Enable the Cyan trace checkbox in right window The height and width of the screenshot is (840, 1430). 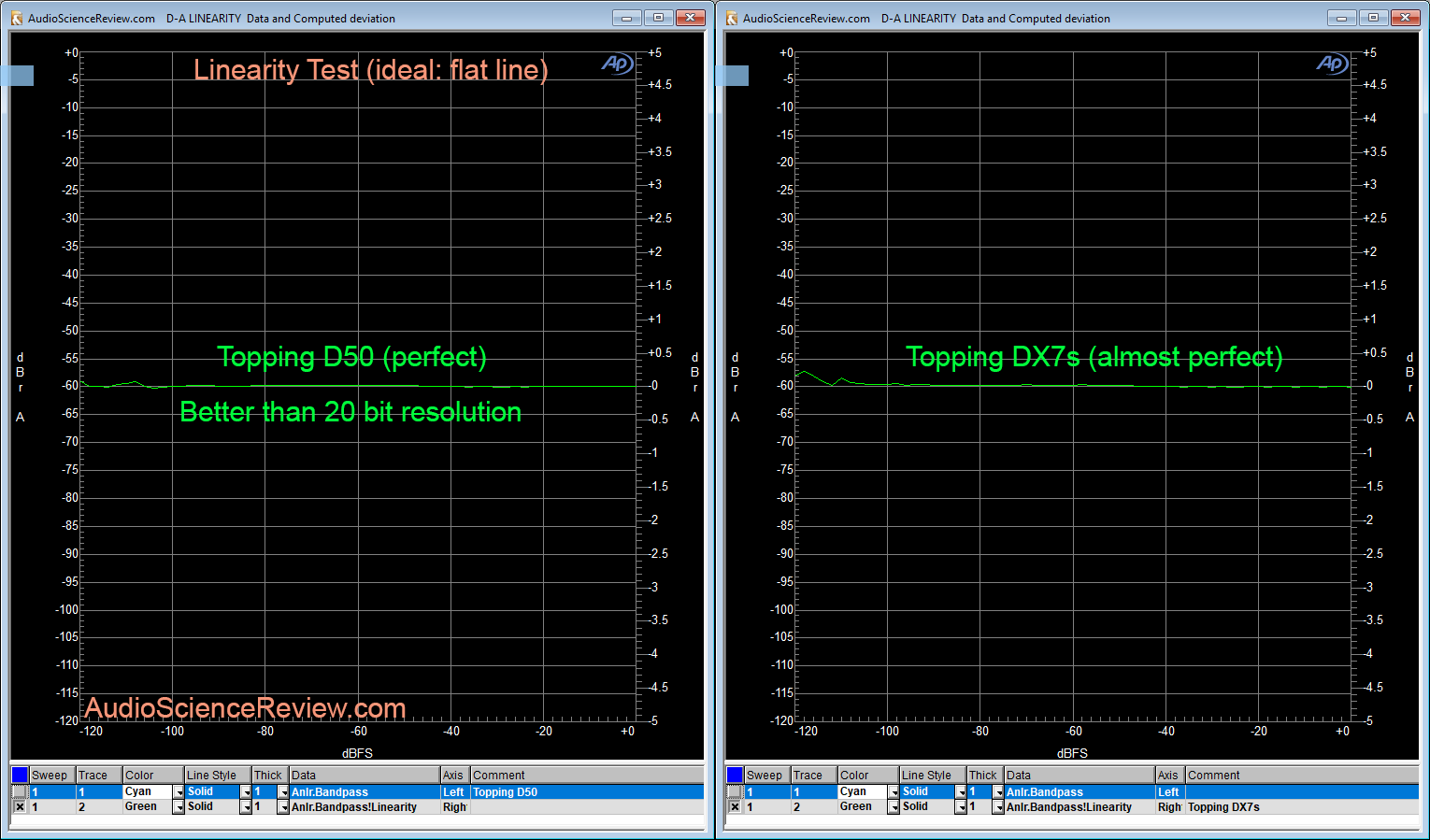tap(735, 791)
